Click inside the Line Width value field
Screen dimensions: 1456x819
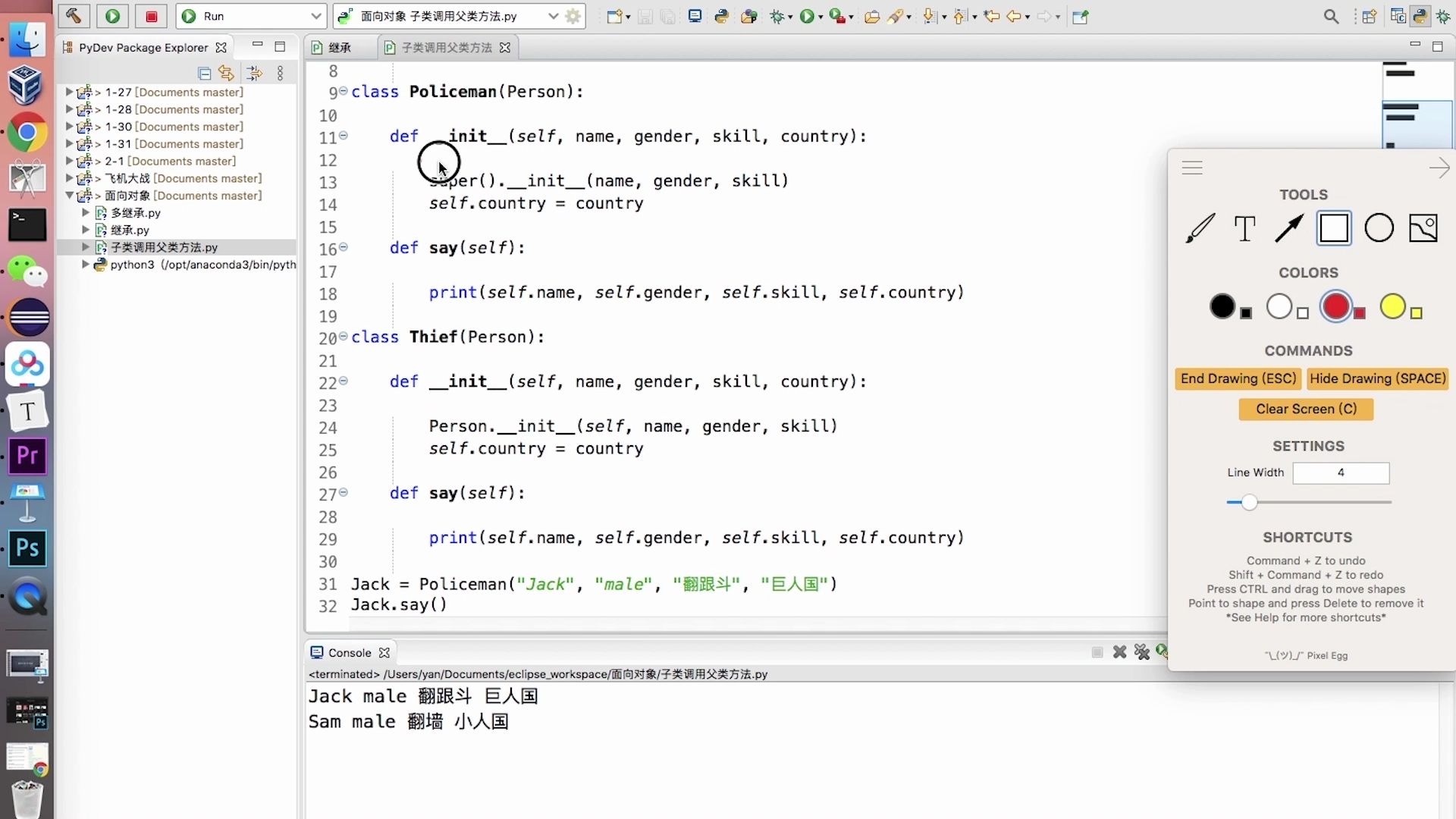[x=1341, y=472]
